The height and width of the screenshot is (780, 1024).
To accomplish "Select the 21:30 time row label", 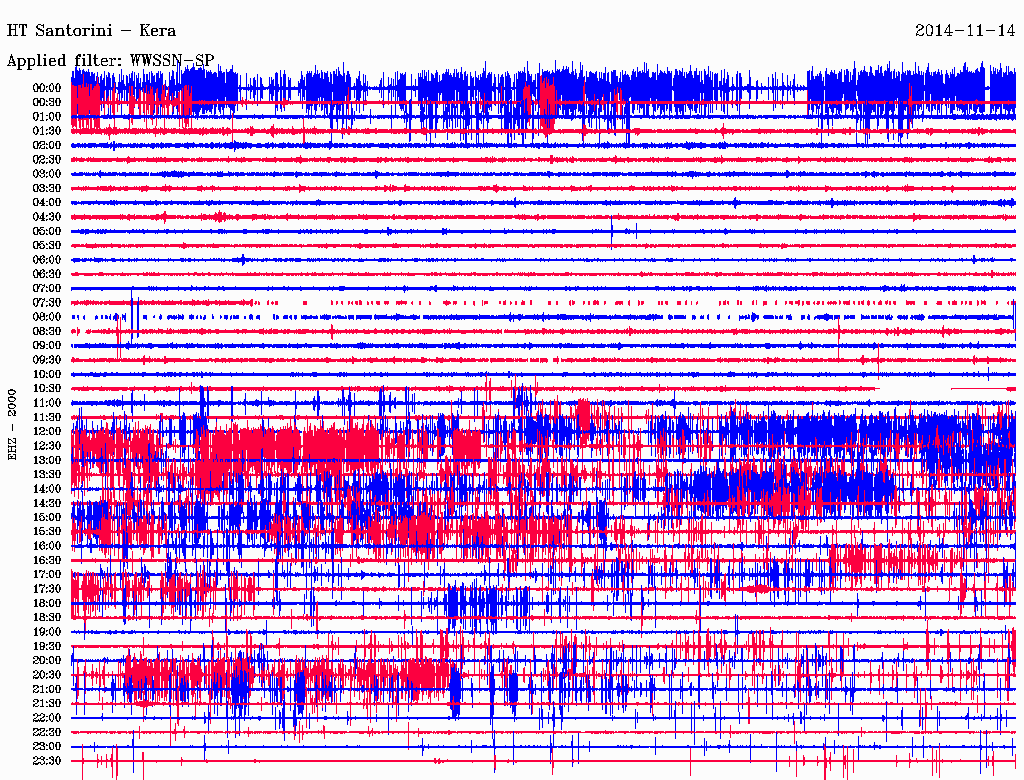I will 47,703.
